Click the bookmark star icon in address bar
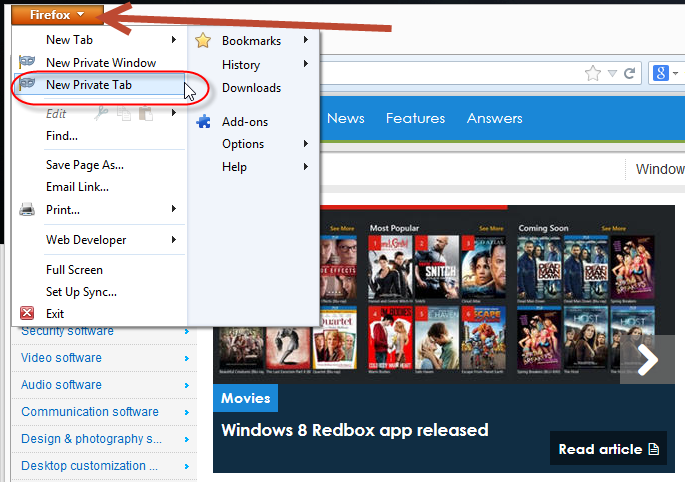 coord(593,73)
